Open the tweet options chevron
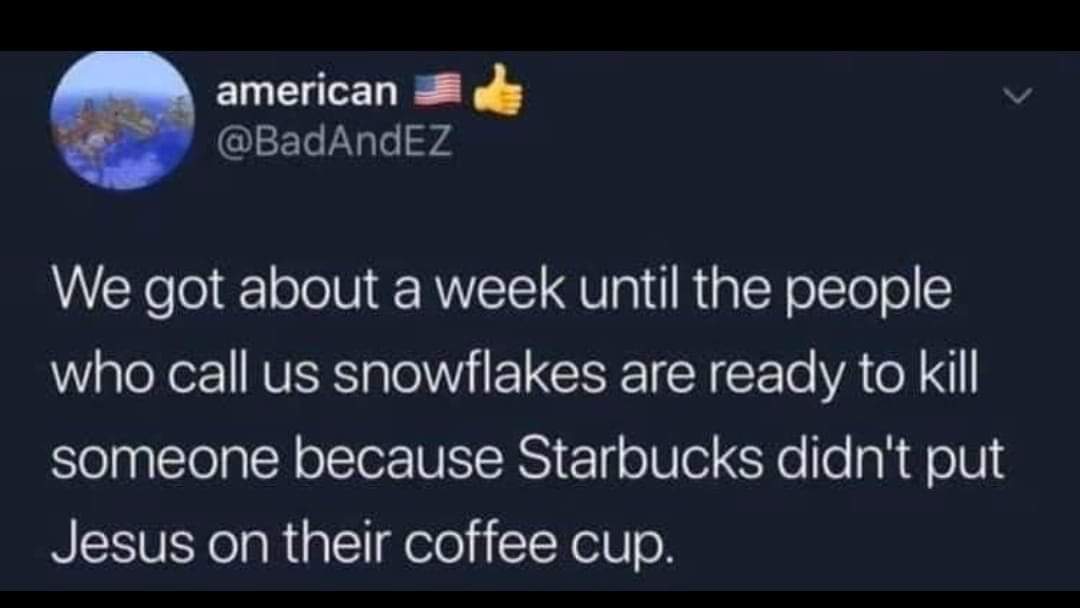This screenshot has height=608, width=1080. [x=1017, y=96]
